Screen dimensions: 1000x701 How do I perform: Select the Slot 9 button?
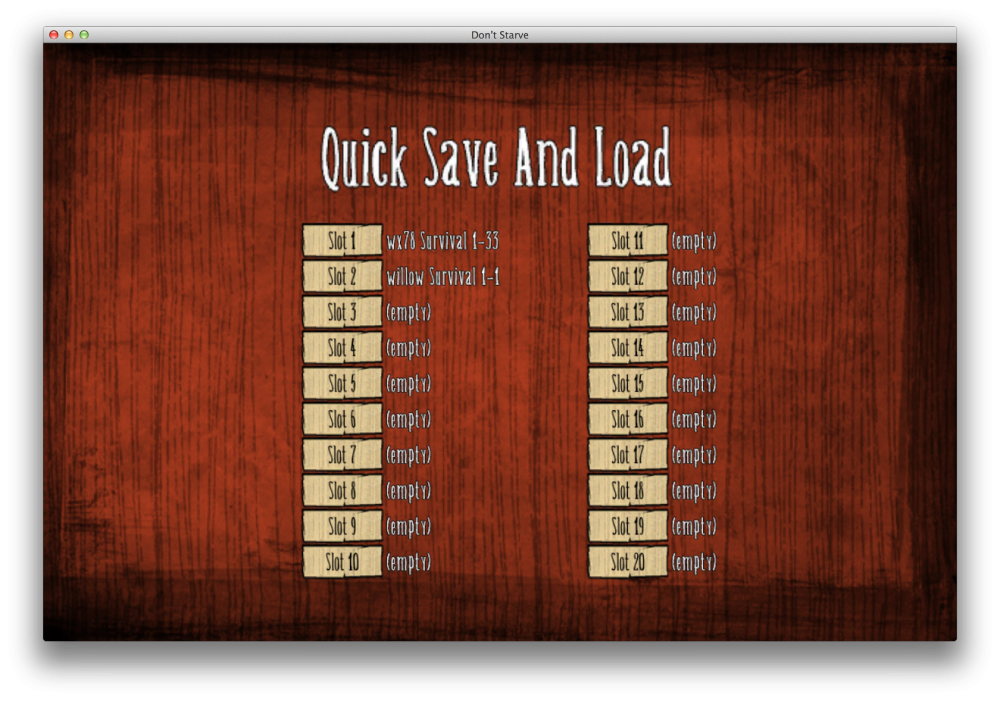pyautogui.click(x=342, y=526)
